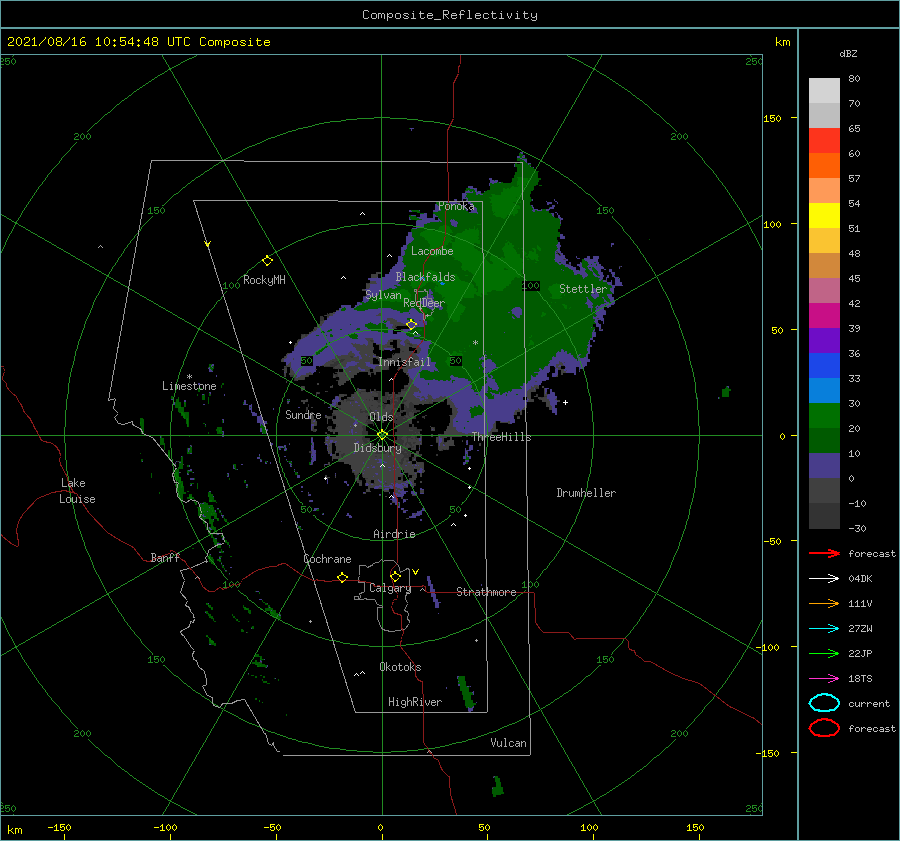Click the Innisfail city label
Image resolution: width=900 pixels, height=841 pixels.
click(405, 362)
